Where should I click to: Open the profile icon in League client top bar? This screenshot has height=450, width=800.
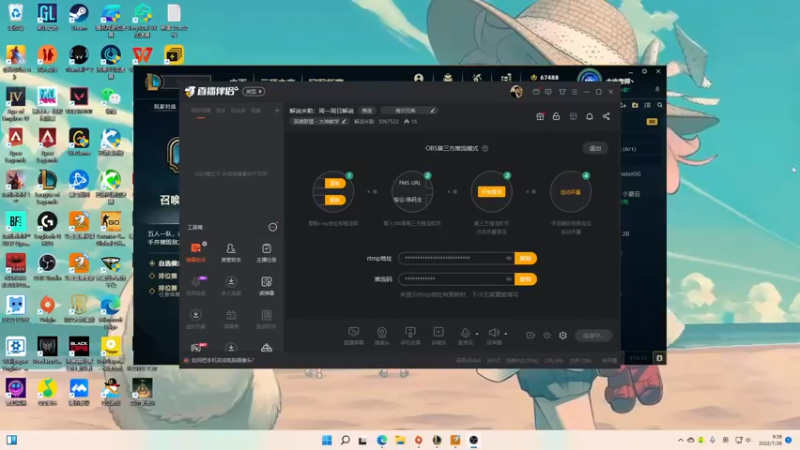[419, 78]
